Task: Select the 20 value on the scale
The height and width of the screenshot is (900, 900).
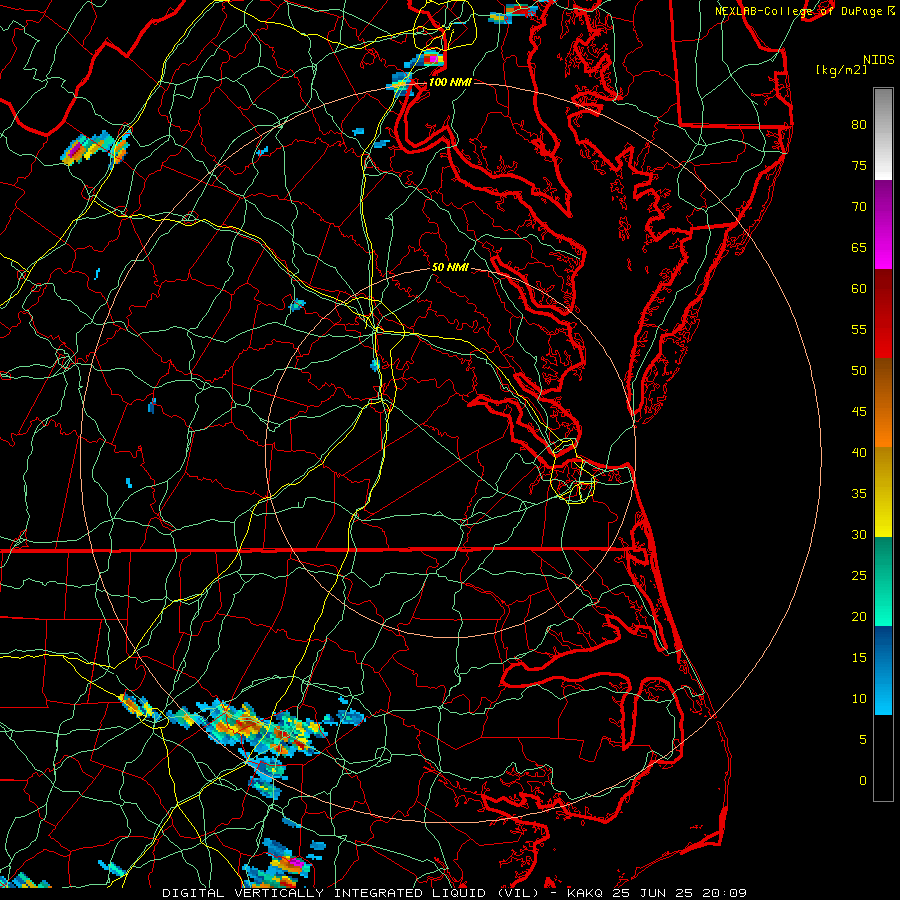Action: tap(859, 616)
